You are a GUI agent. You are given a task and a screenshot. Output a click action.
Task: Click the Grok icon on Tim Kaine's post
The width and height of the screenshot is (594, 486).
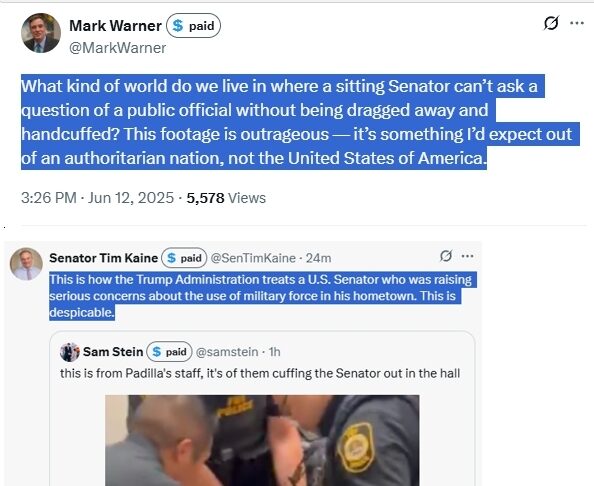[446, 256]
